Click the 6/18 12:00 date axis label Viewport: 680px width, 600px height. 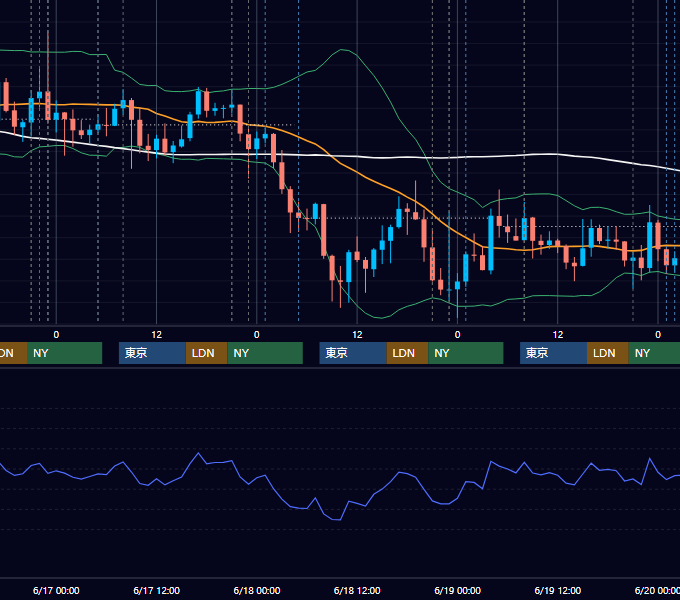tap(357, 590)
